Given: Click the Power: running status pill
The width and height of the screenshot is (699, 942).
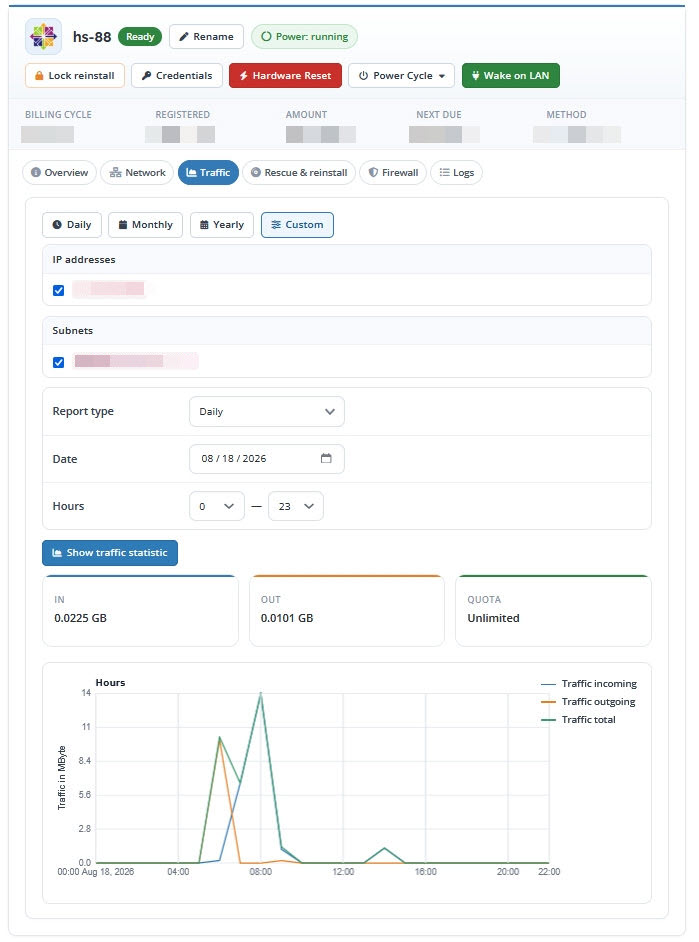Looking at the screenshot, I should (x=304, y=37).
